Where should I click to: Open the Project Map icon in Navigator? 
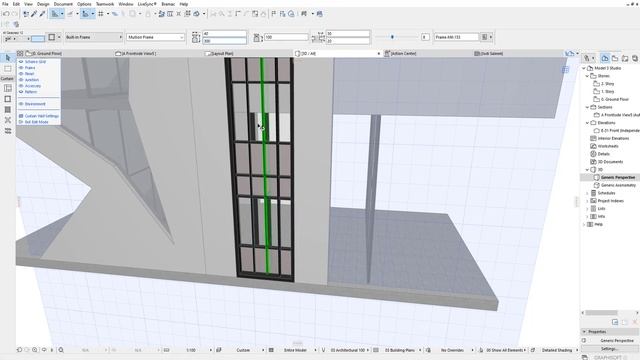point(605,58)
